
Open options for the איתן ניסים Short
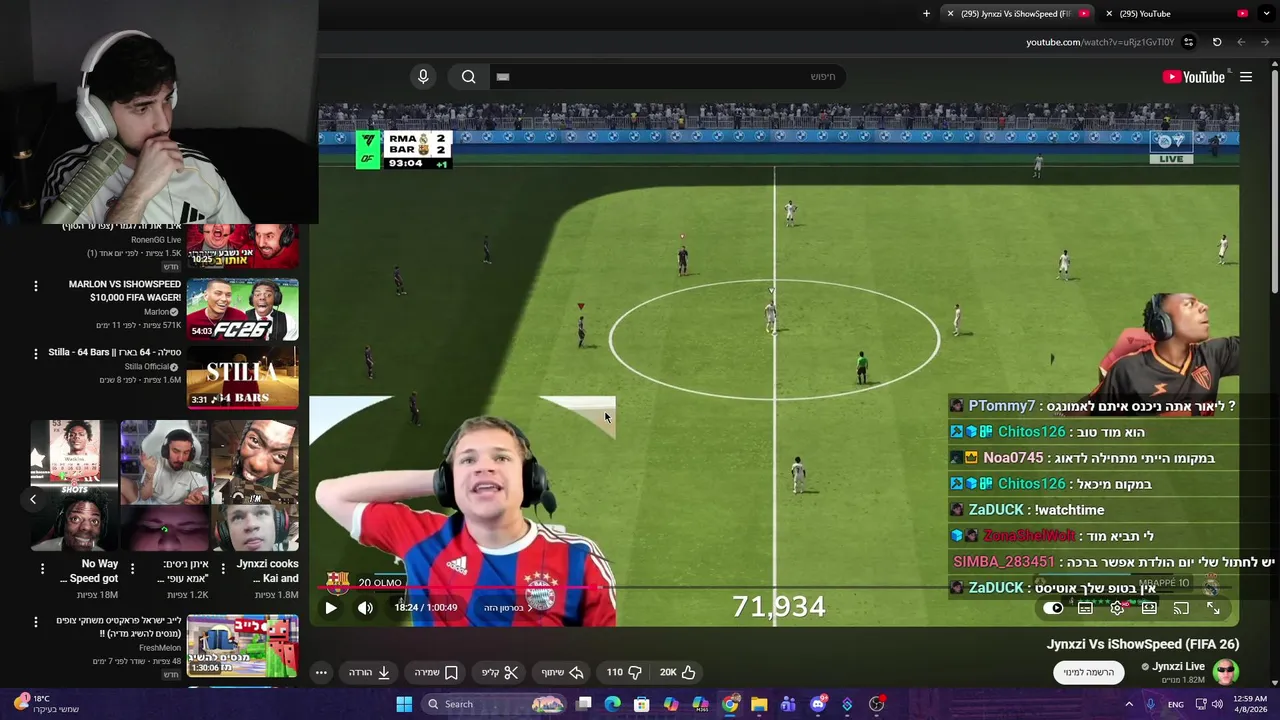tap(132, 569)
